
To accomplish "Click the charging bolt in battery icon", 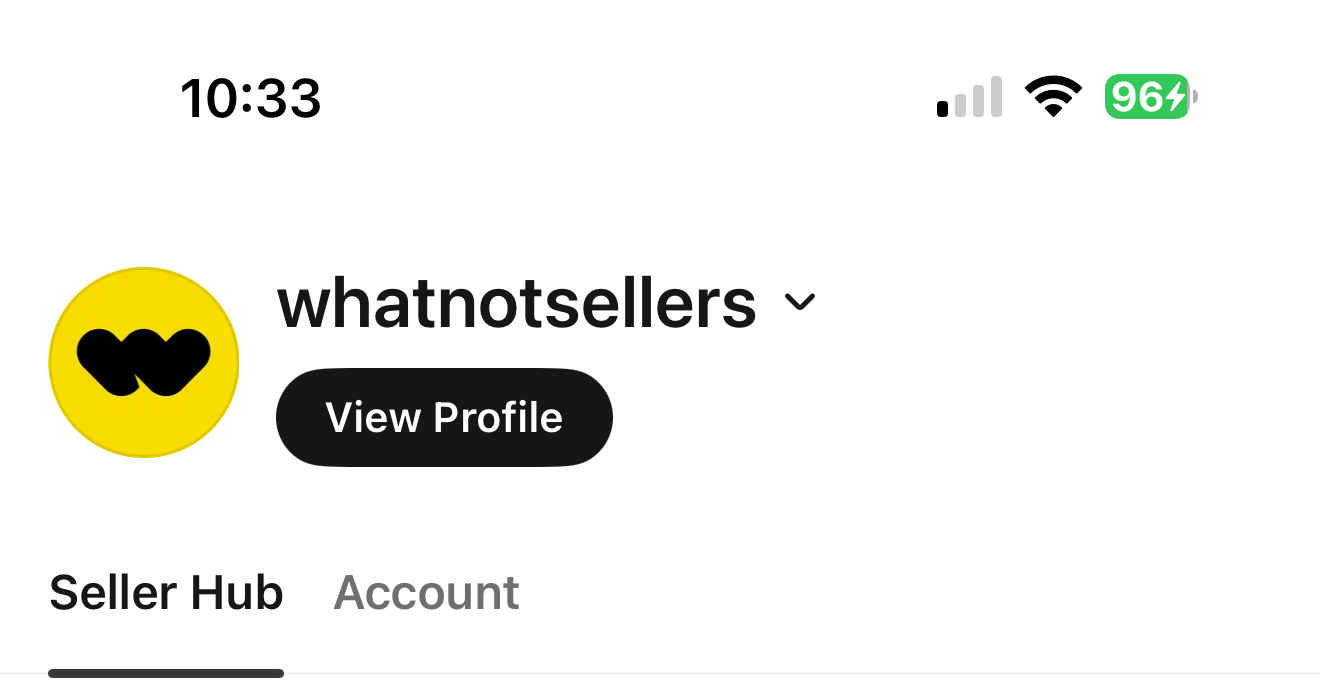I will pos(1176,97).
